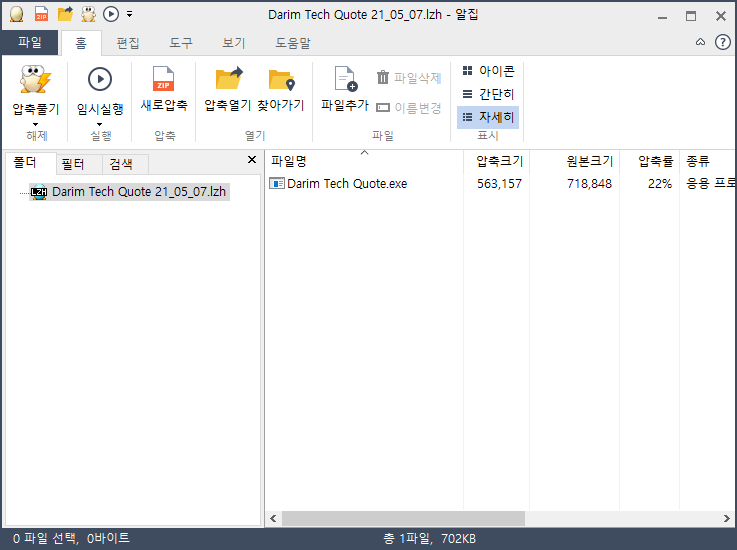Switch to the 도움말 ribbon tab
This screenshot has height=550, width=737.
pyautogui.click(x=293, y=43)
